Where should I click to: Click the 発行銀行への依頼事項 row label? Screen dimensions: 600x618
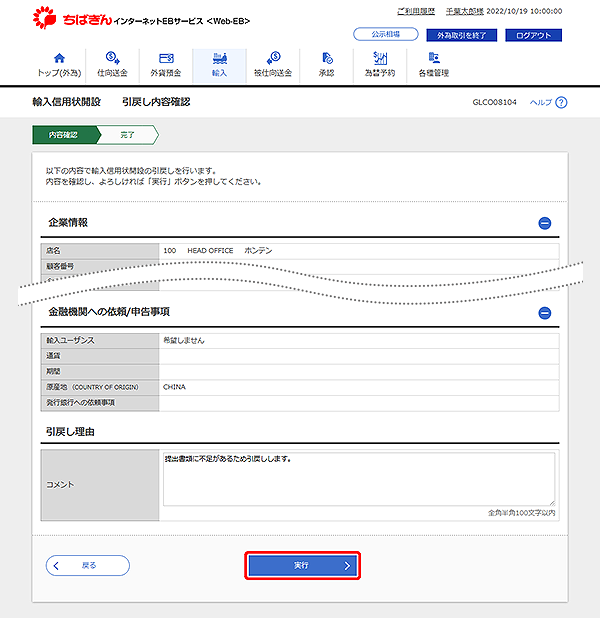tap(80, 403)
